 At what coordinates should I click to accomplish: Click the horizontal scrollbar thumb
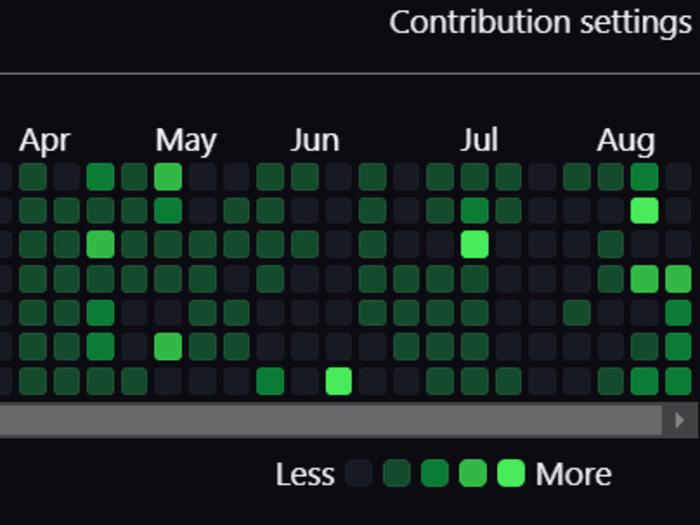pyautogui.click(x=330, y=420)
